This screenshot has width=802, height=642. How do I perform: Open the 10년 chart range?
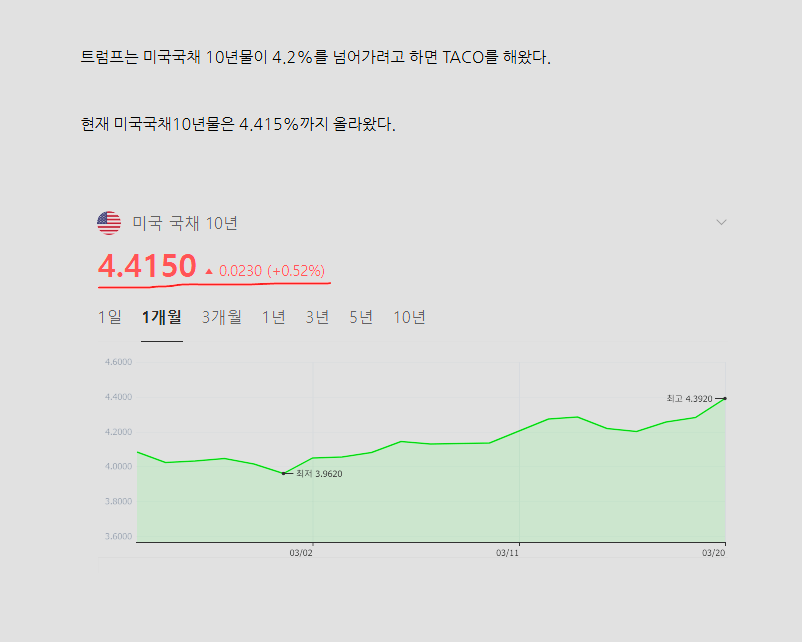(x=409, y=317)
